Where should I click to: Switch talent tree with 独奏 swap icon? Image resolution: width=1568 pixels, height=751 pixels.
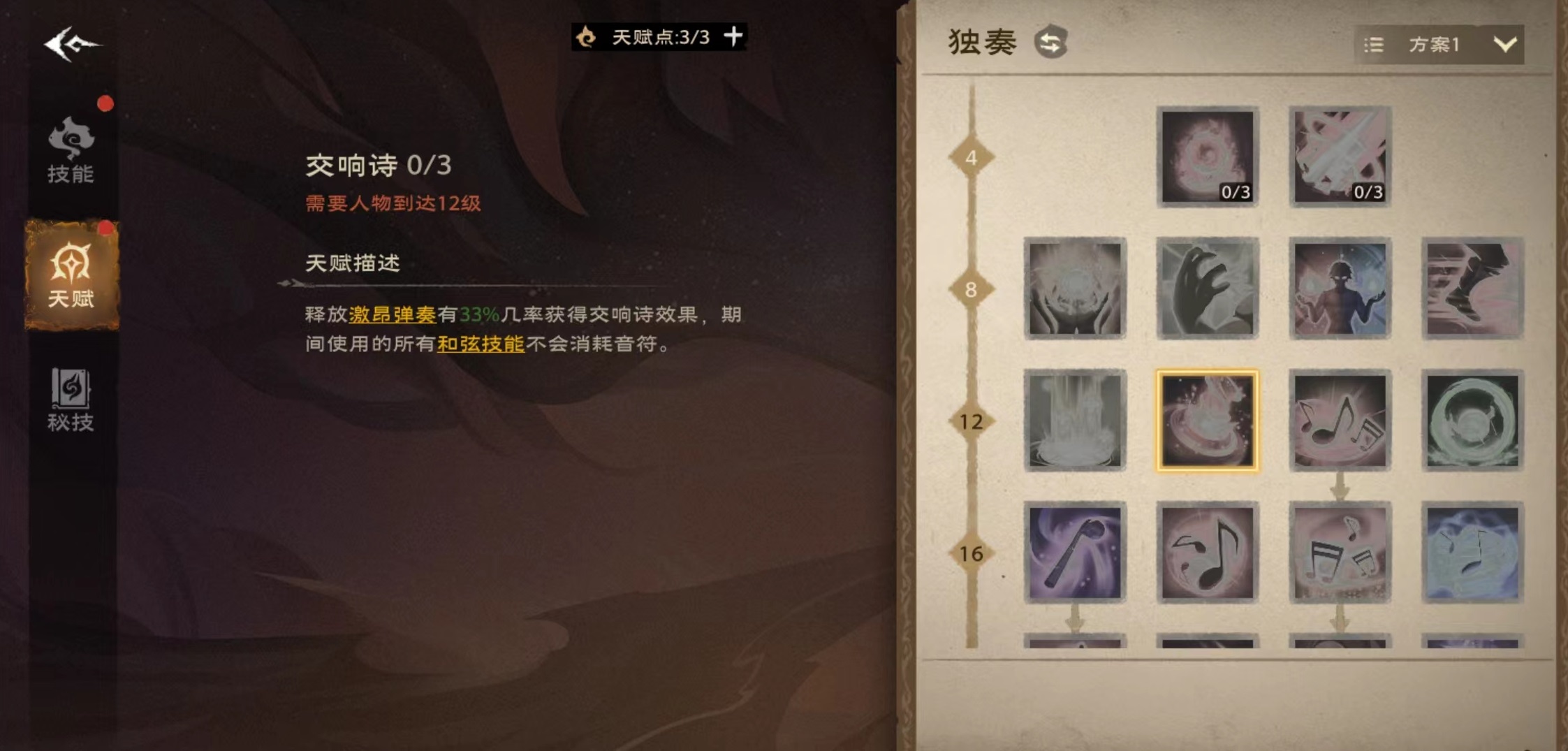1051,42
